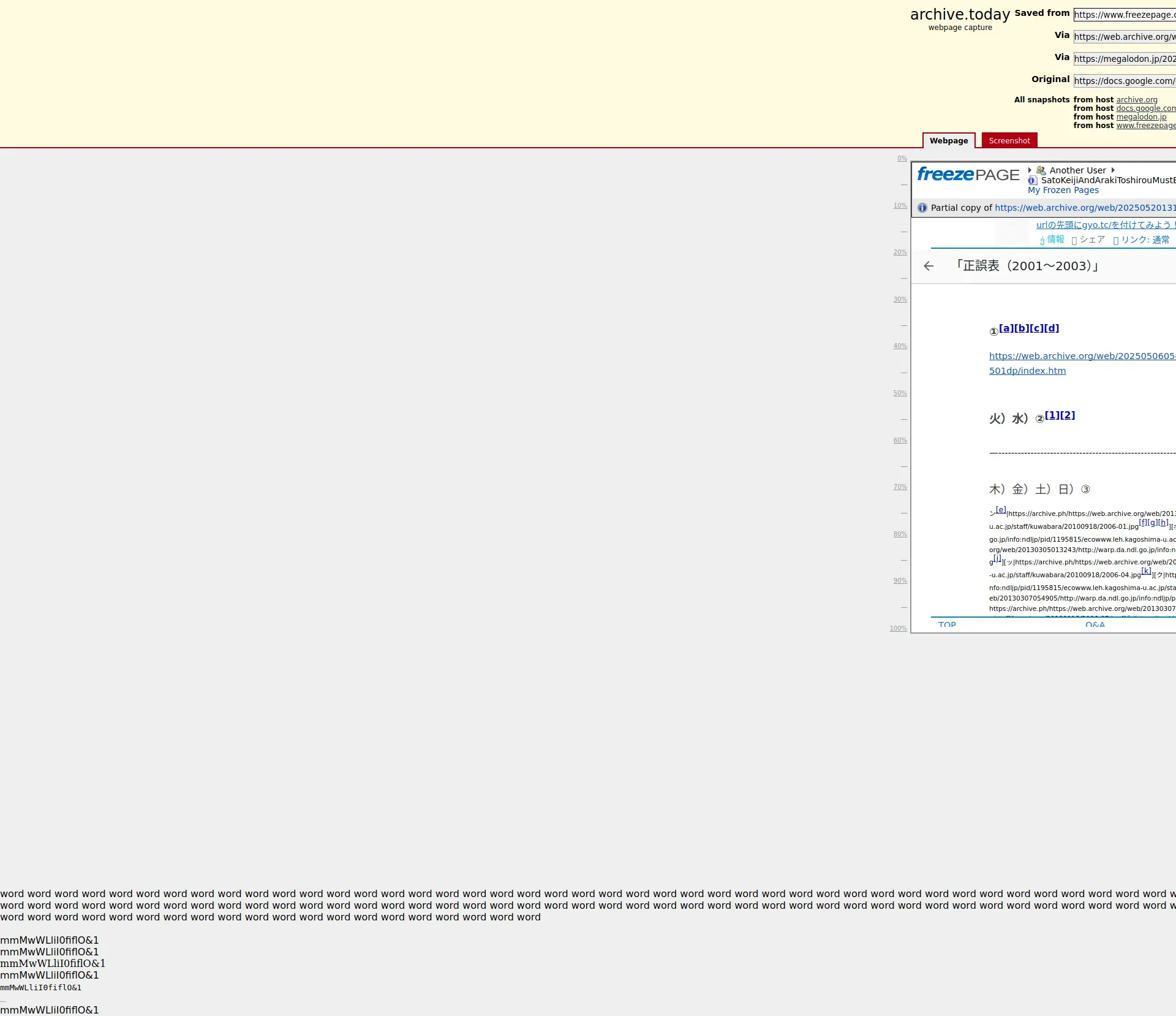Open My Frozen Pages link
Screen dimensions: 1176x1016
(x=1063, y=190)
